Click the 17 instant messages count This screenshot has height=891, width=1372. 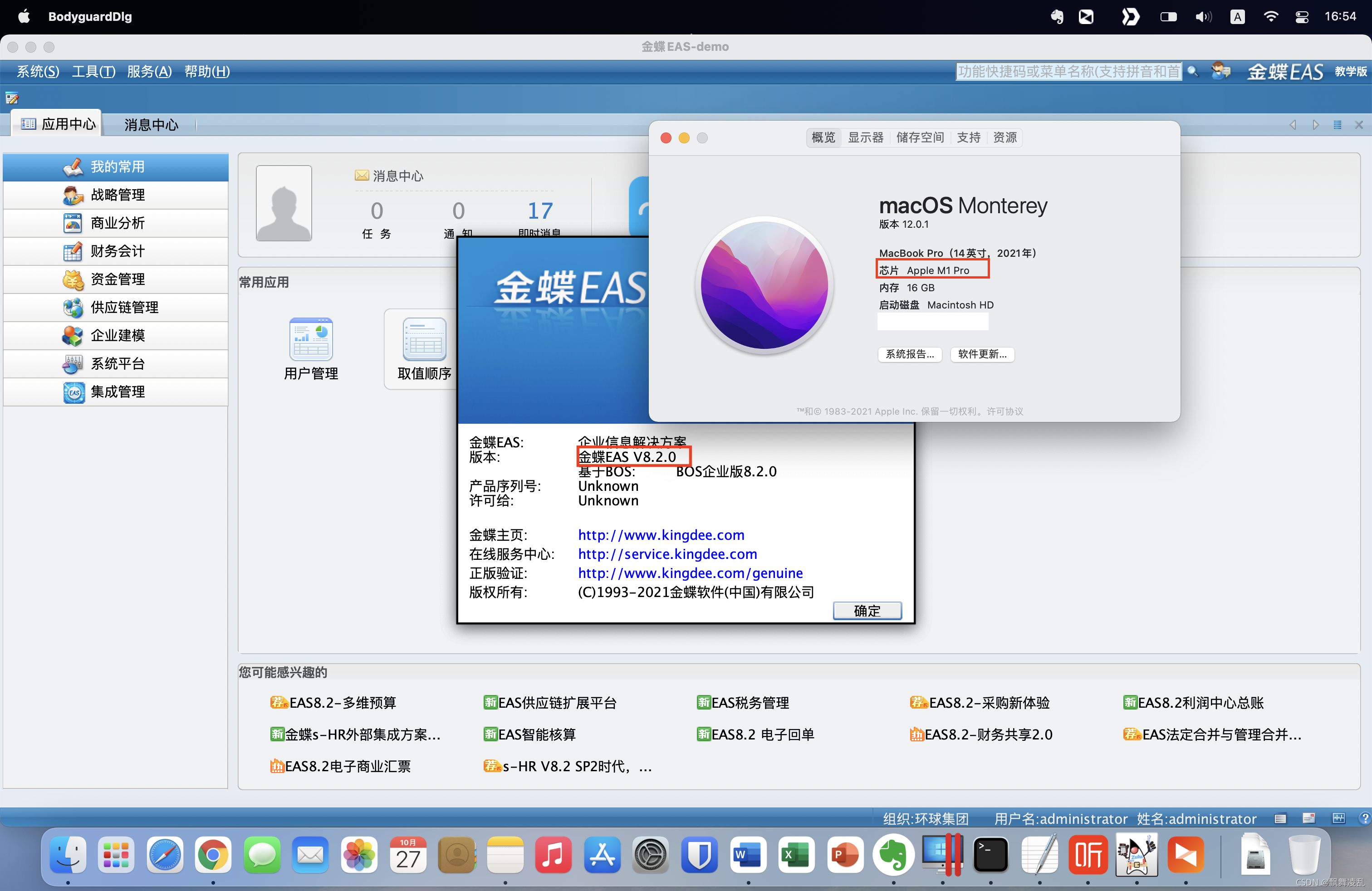pos(540,211)
